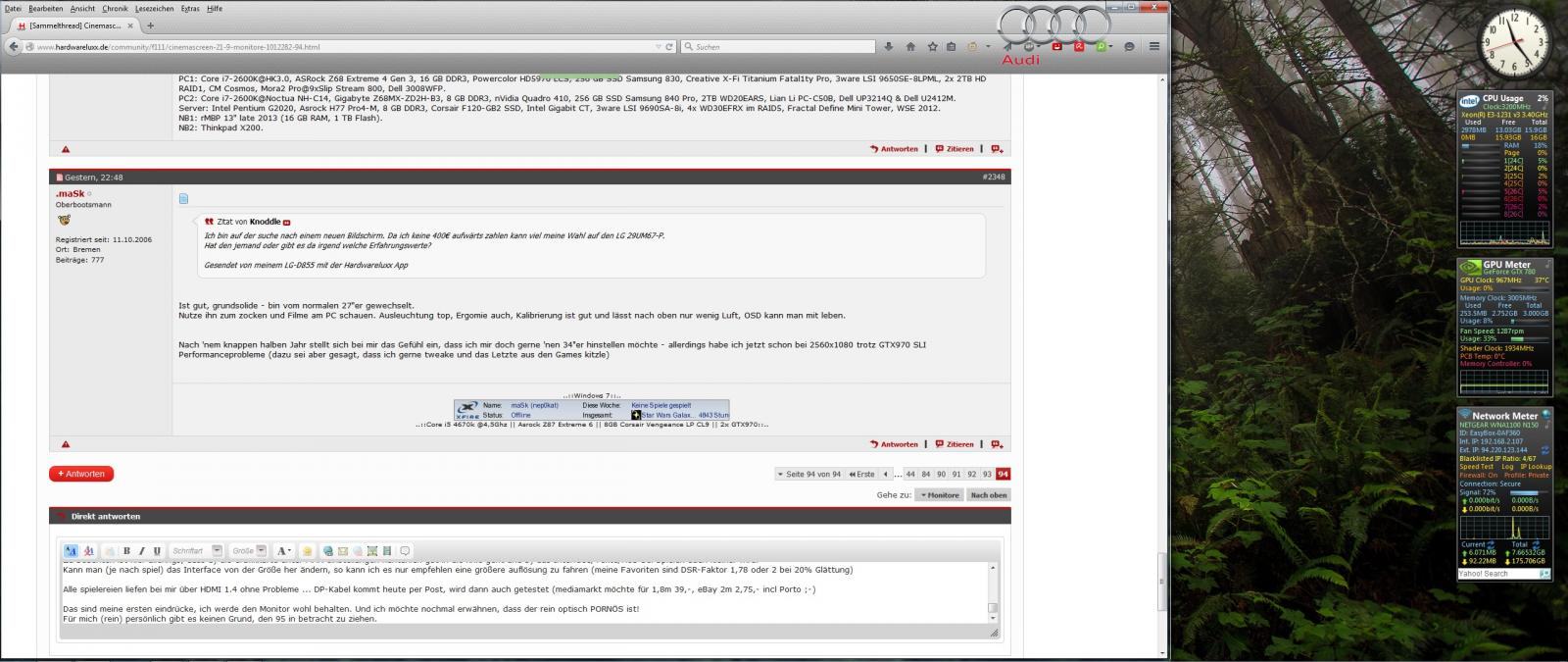Open the Monitore forum jump dropdown
Screen dimensions: 1568x662
coord(939,495)
